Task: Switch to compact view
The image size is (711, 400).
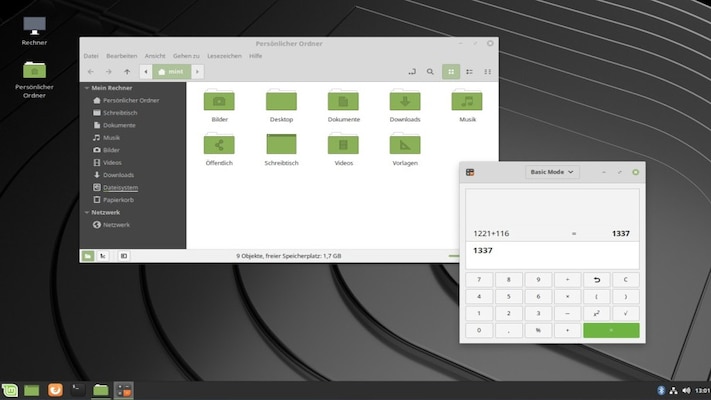Action: pos(487,72)
